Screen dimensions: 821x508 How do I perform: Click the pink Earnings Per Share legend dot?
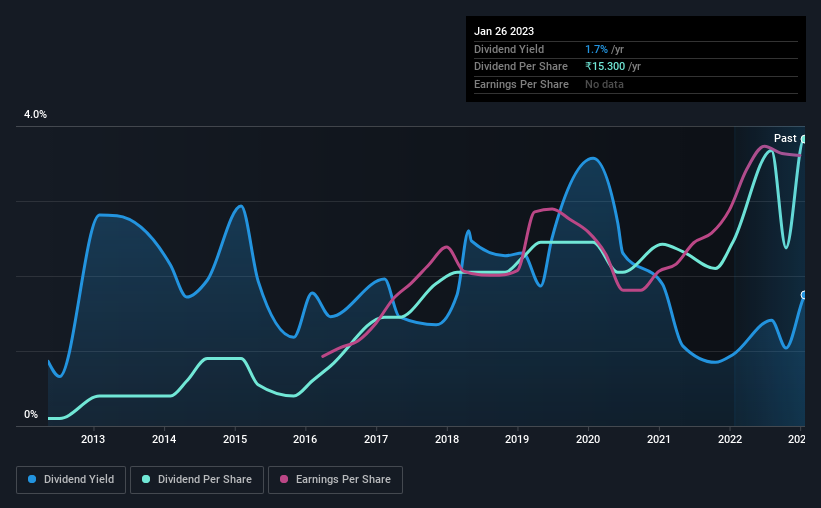(284, 479)
